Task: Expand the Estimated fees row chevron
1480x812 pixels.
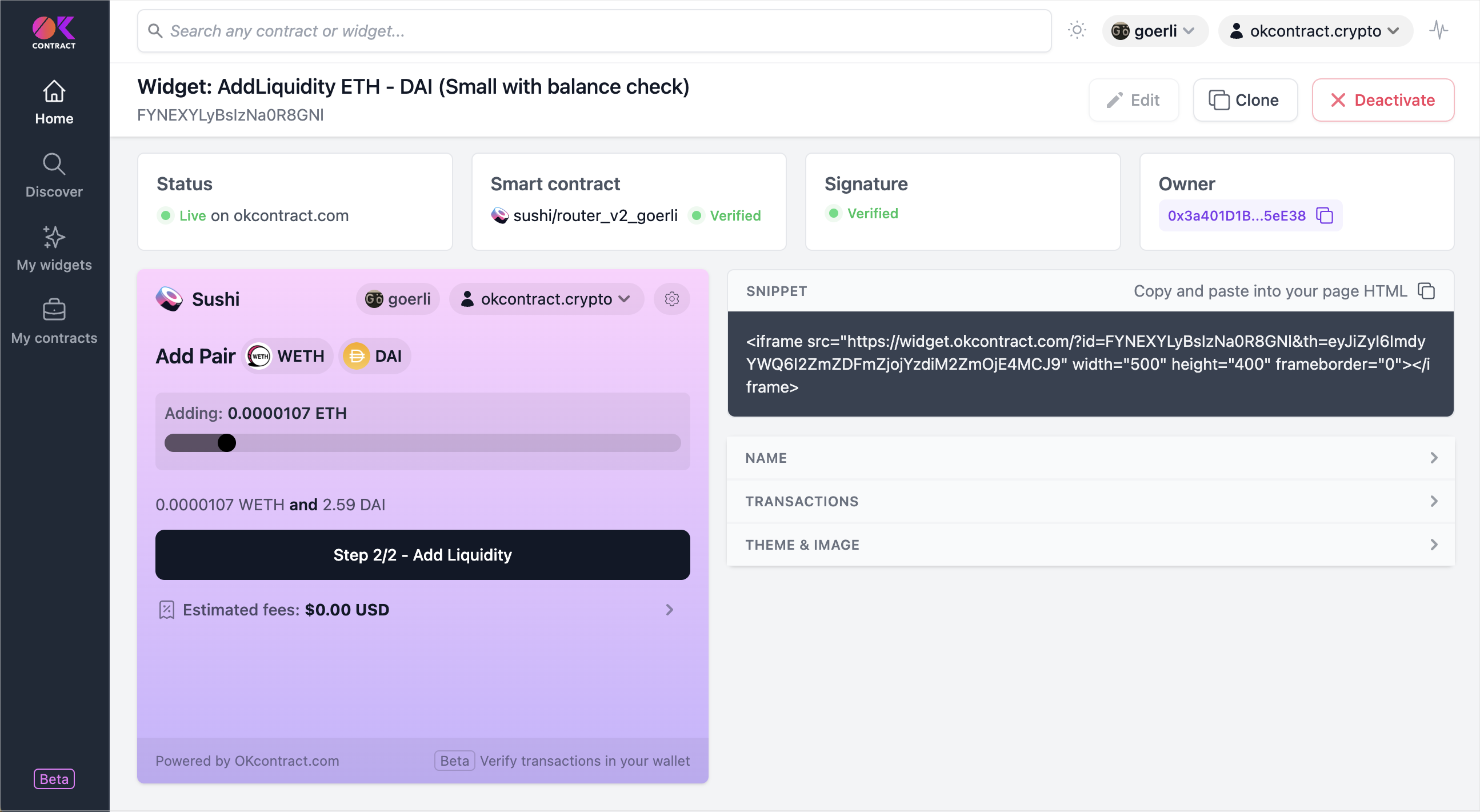Action: pos(669,610)
